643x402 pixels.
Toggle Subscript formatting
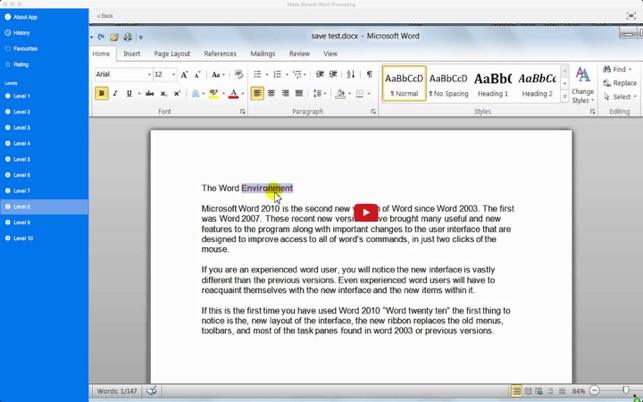coord(164,94)
